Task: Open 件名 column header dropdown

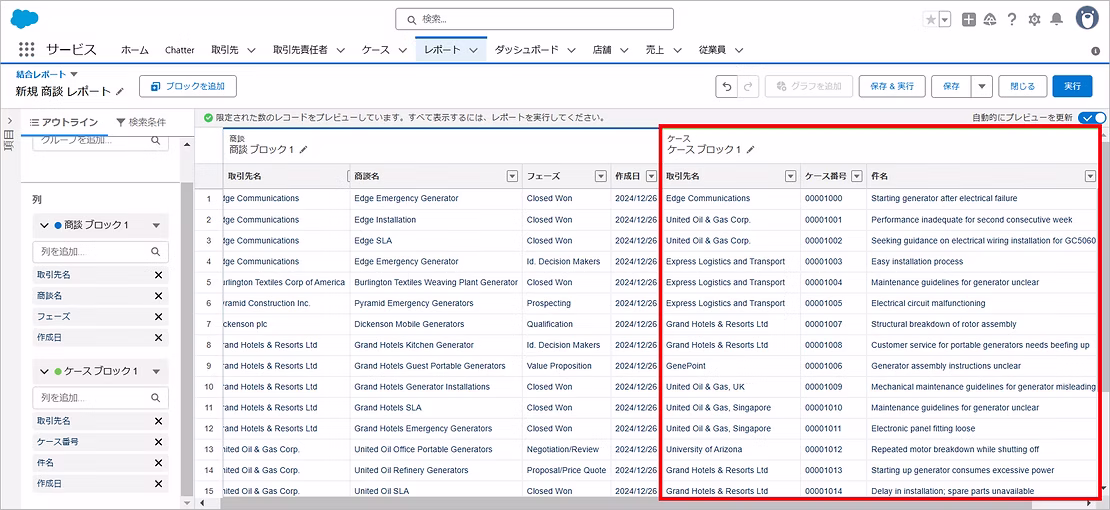Action: pos(1091,176)
